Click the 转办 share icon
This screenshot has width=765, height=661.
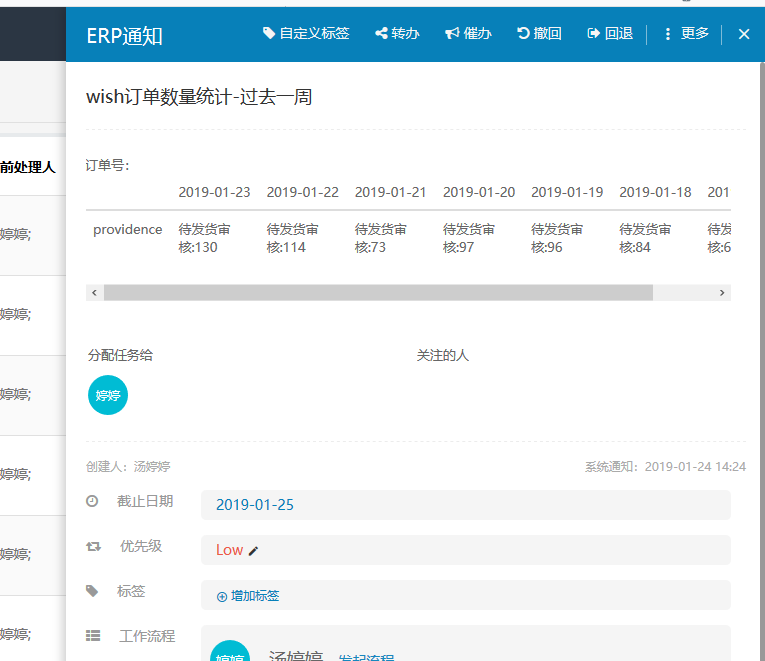click(381, 34)
